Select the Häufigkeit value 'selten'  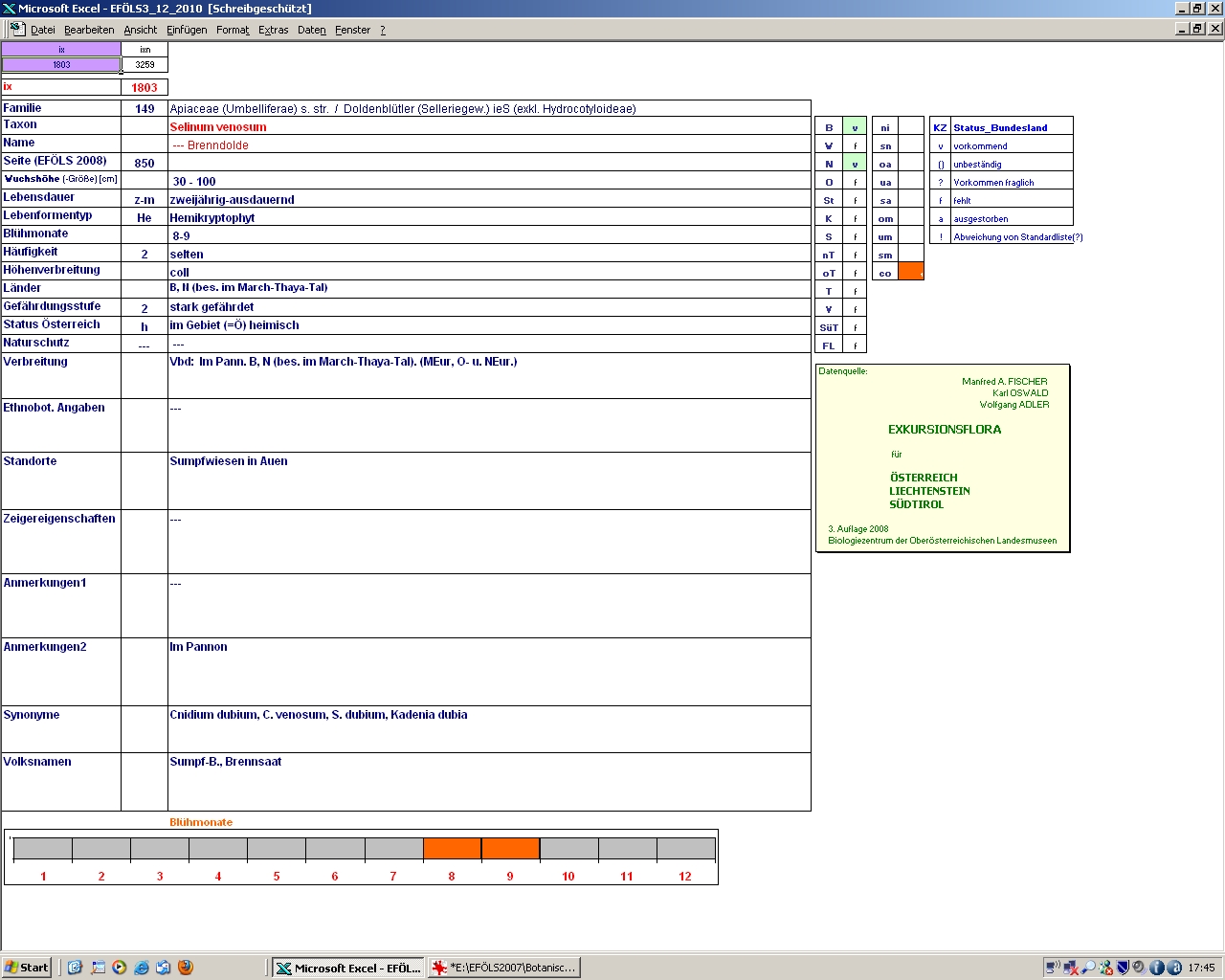pos(489,254)
